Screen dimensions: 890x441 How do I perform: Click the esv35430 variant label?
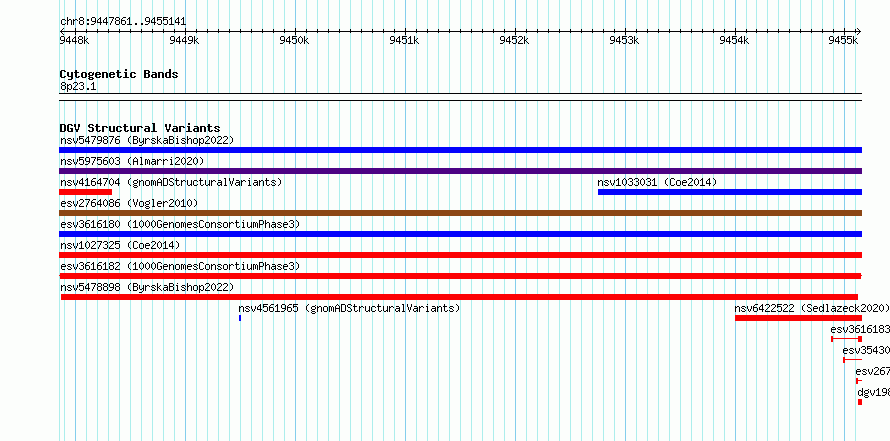click(866, 350)
